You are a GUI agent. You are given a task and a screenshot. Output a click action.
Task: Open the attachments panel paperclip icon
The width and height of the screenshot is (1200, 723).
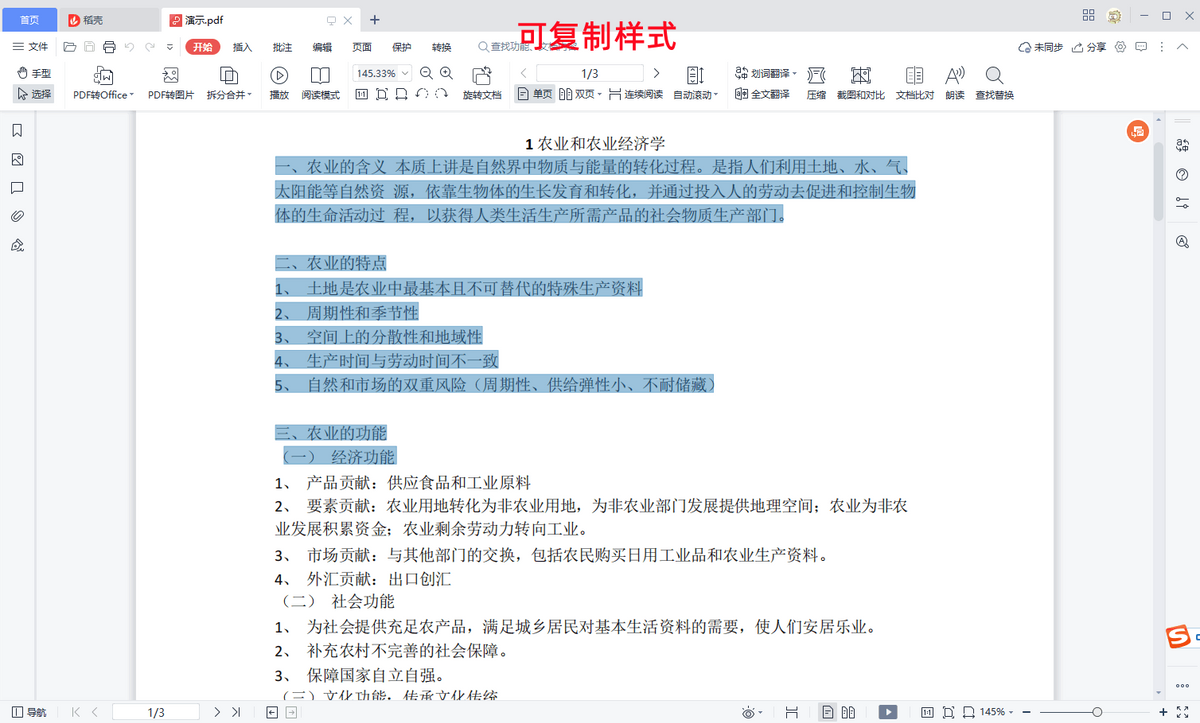click(x=17, y=216)
